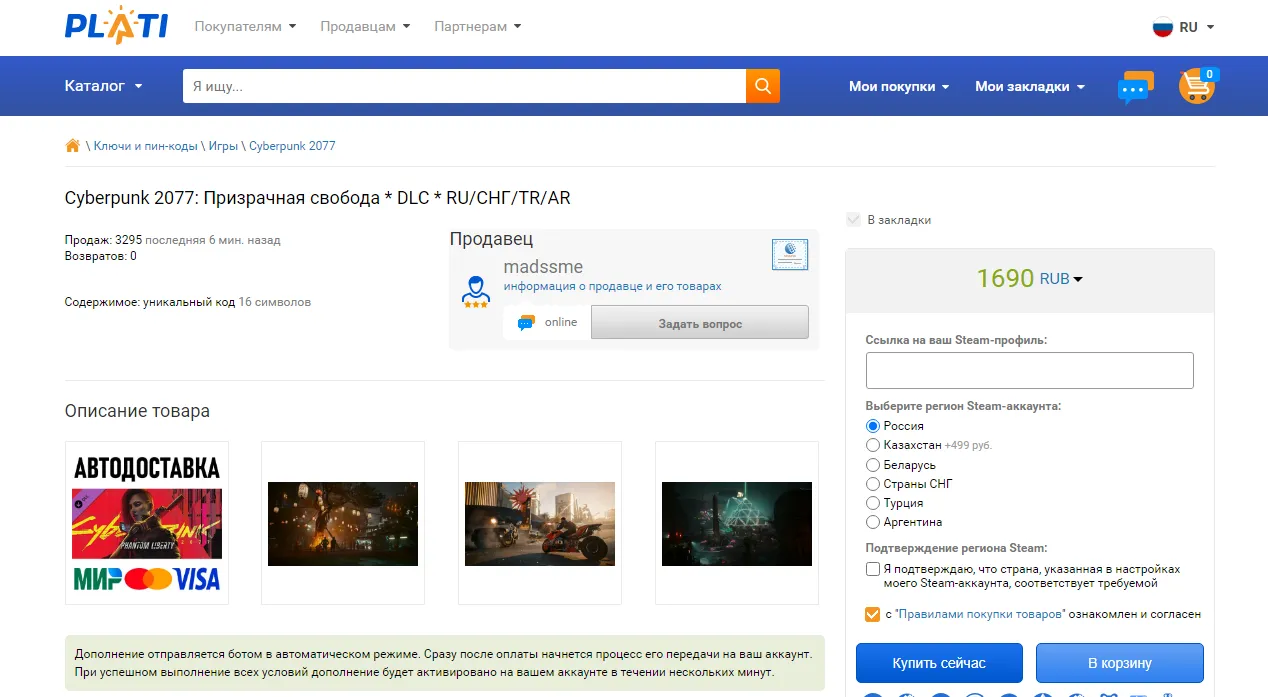
Task: Select the Турция region radio button
Action: [873, 503]
